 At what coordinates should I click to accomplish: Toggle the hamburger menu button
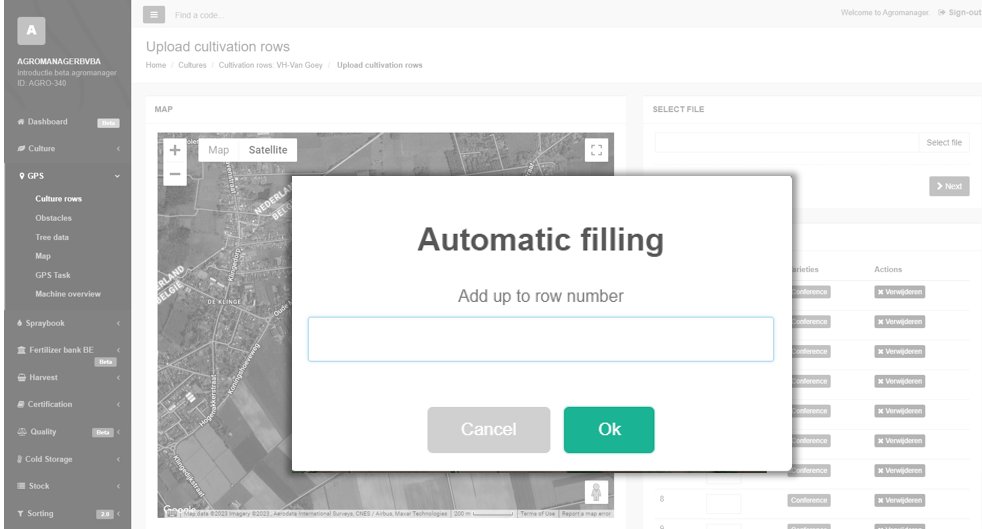[154, 14]
